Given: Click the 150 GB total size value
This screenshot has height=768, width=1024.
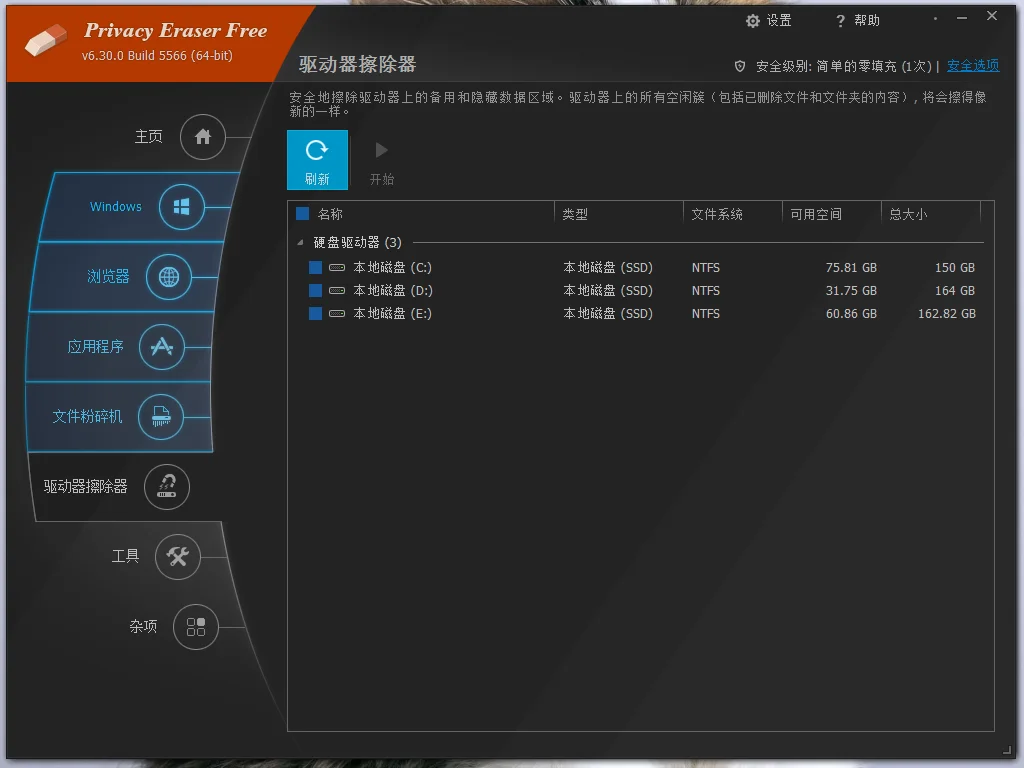Looking at the screenshot, I should [955, 268].
